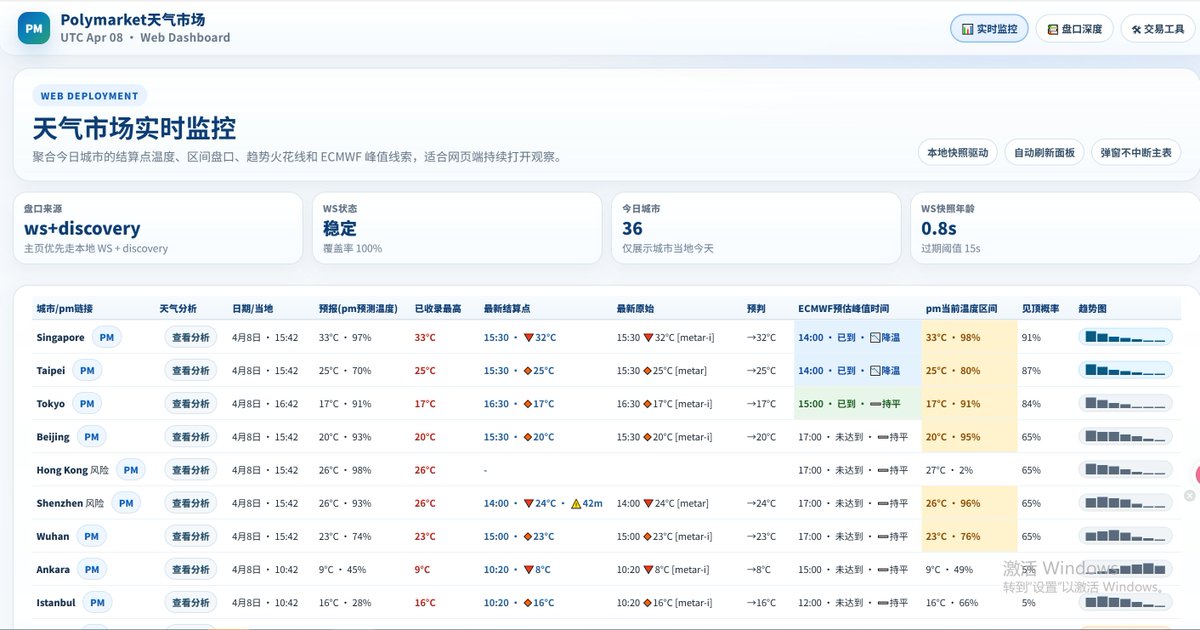Click the PM logo icon
The height and width of the screenshot is (630, 1200).
(34, 28)
